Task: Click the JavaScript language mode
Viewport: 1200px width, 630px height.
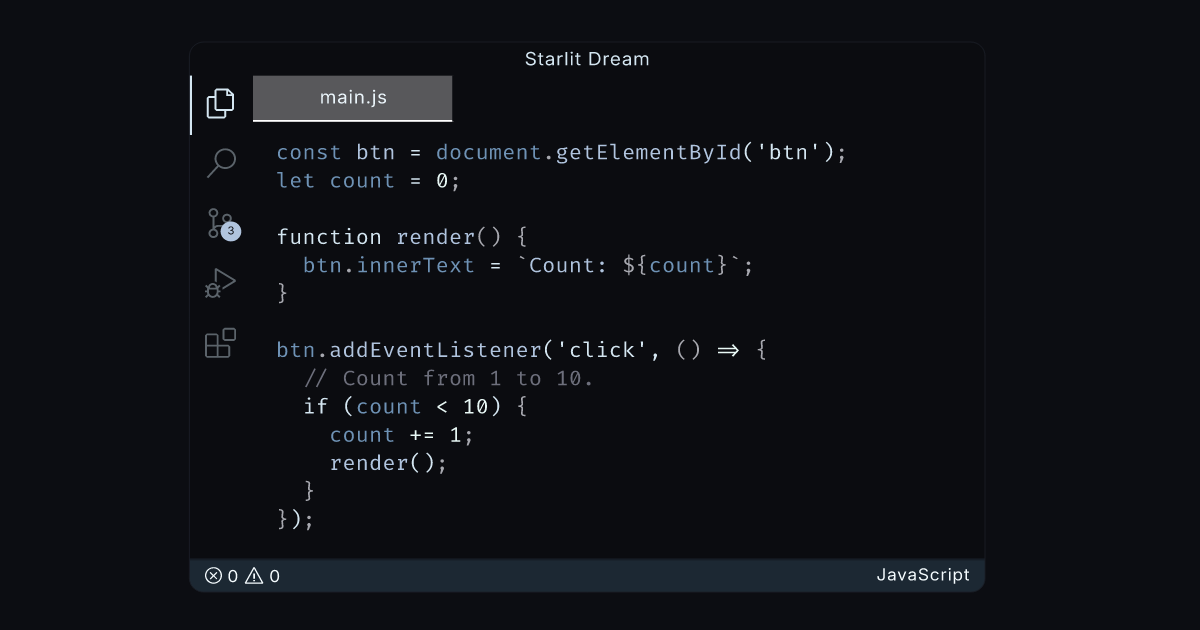Action: tap(923, 575)
